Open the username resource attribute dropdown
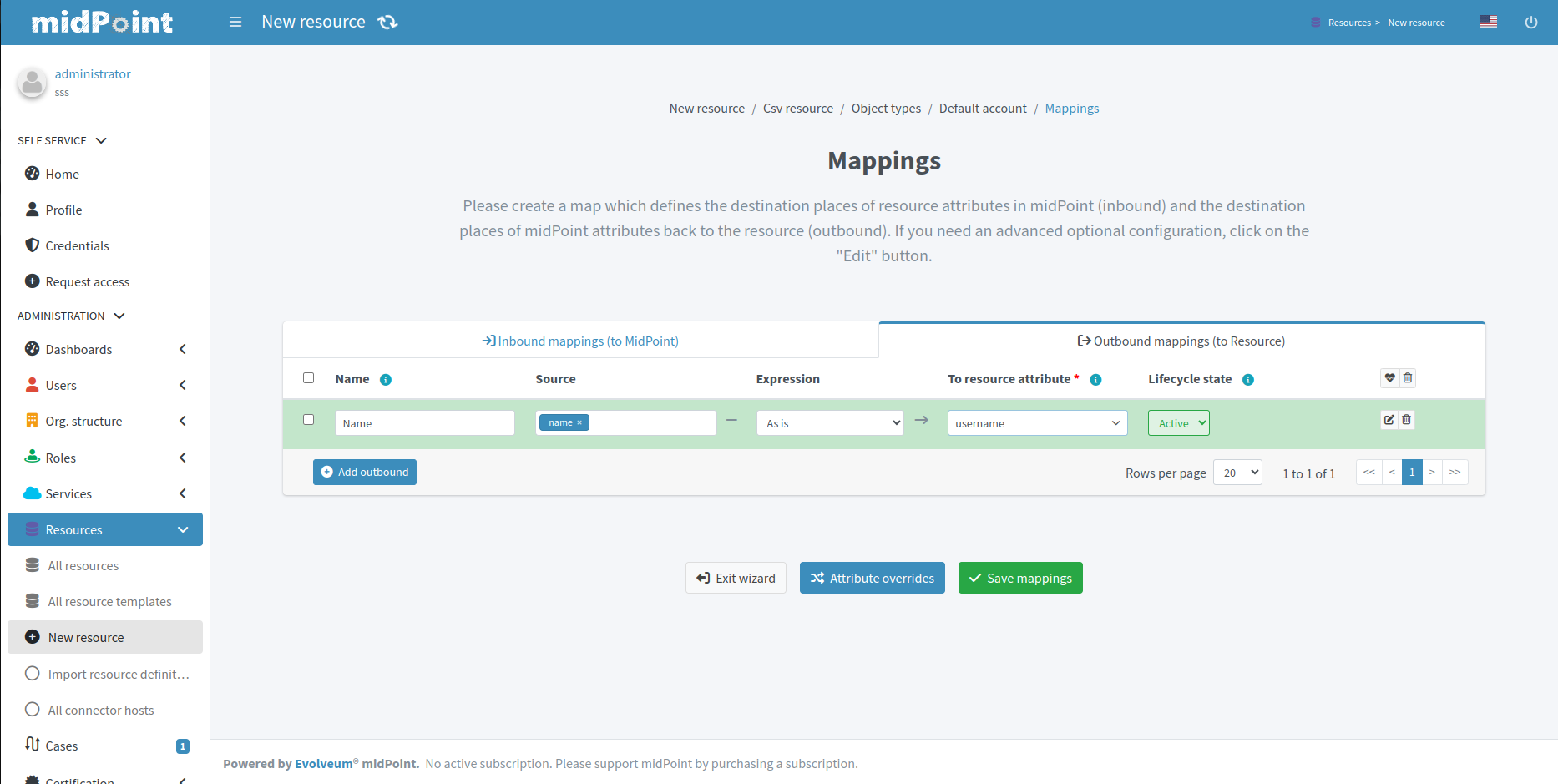The width and height of the screenshot is (1558, 784). [1037, 423]
